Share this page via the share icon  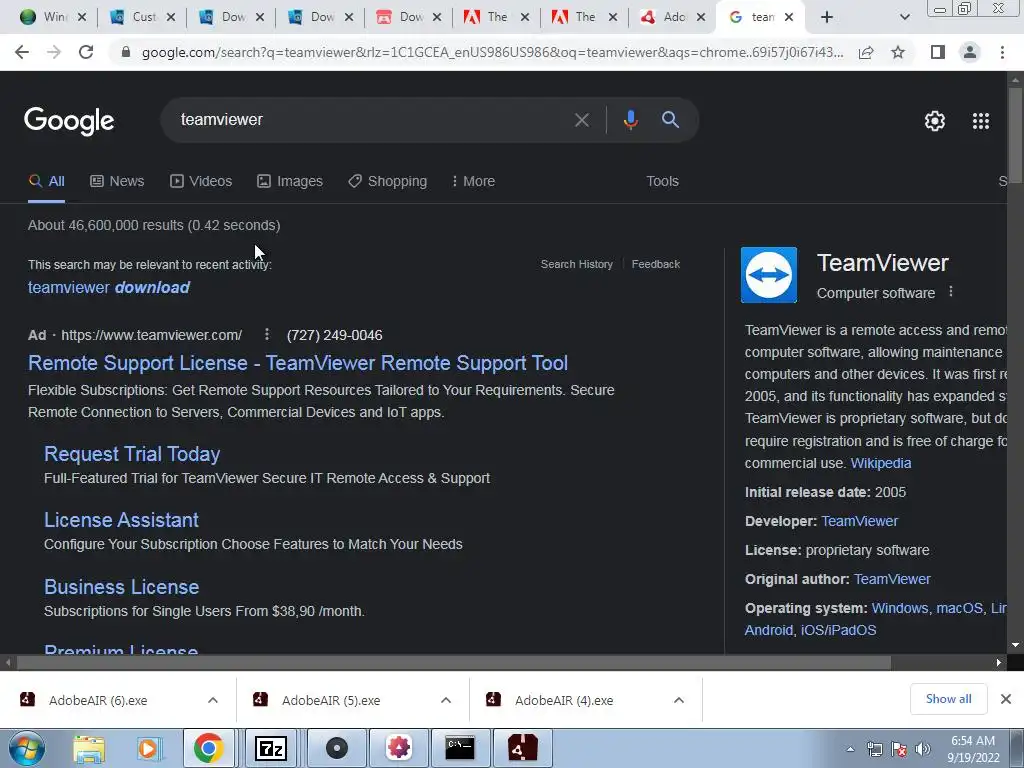(x=866, y=52)
